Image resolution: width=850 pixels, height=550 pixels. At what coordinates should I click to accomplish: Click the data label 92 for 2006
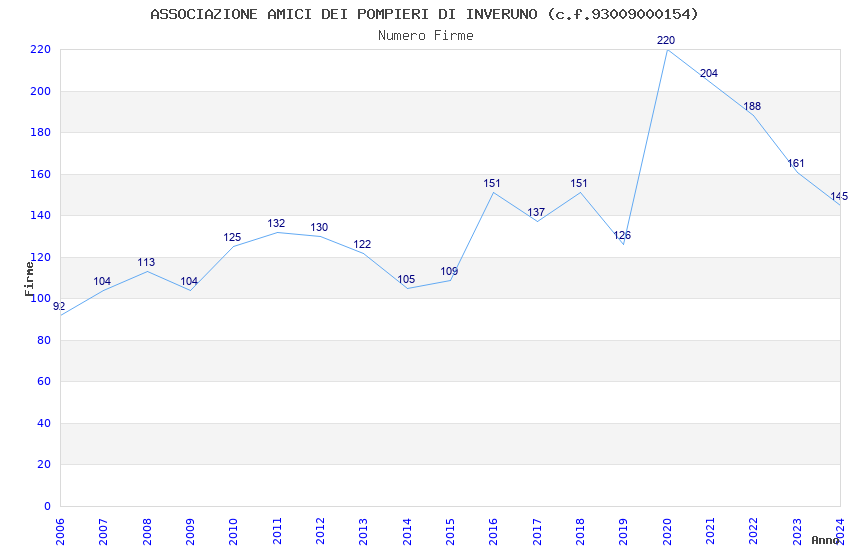[59, 306]
